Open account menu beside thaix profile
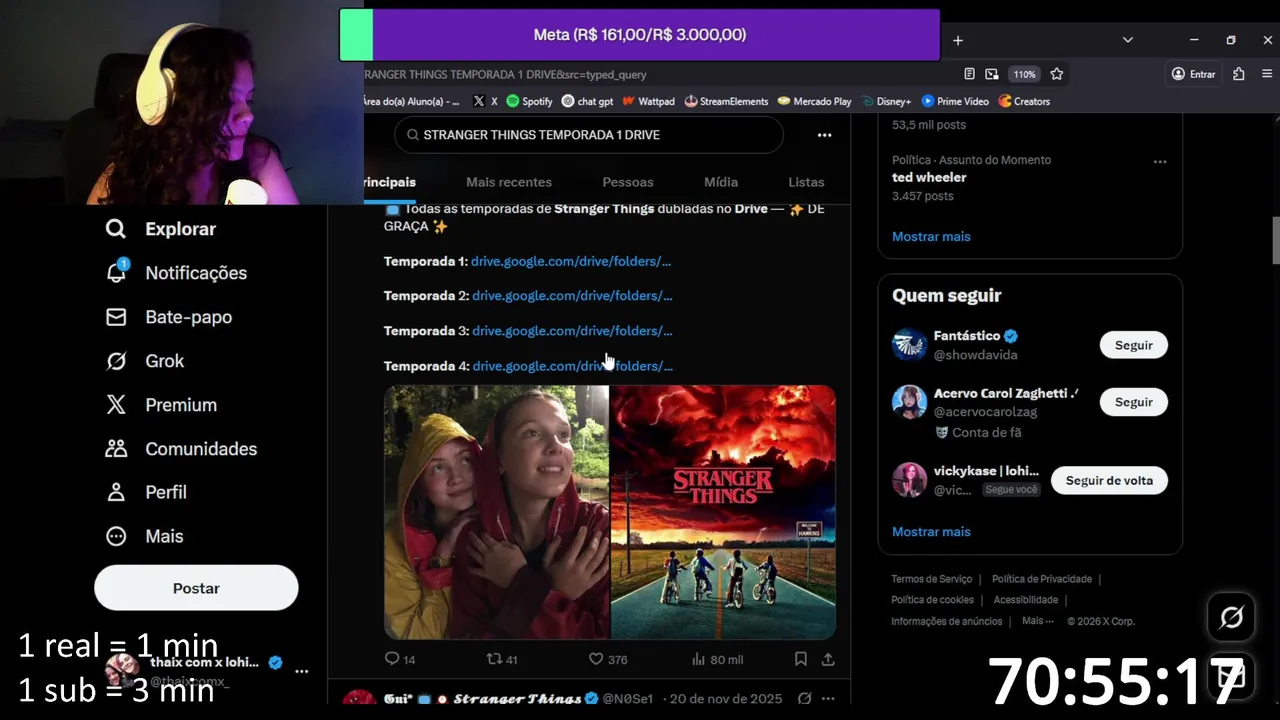This screenshot has width=1280, height=720. [x=301, y=671]
